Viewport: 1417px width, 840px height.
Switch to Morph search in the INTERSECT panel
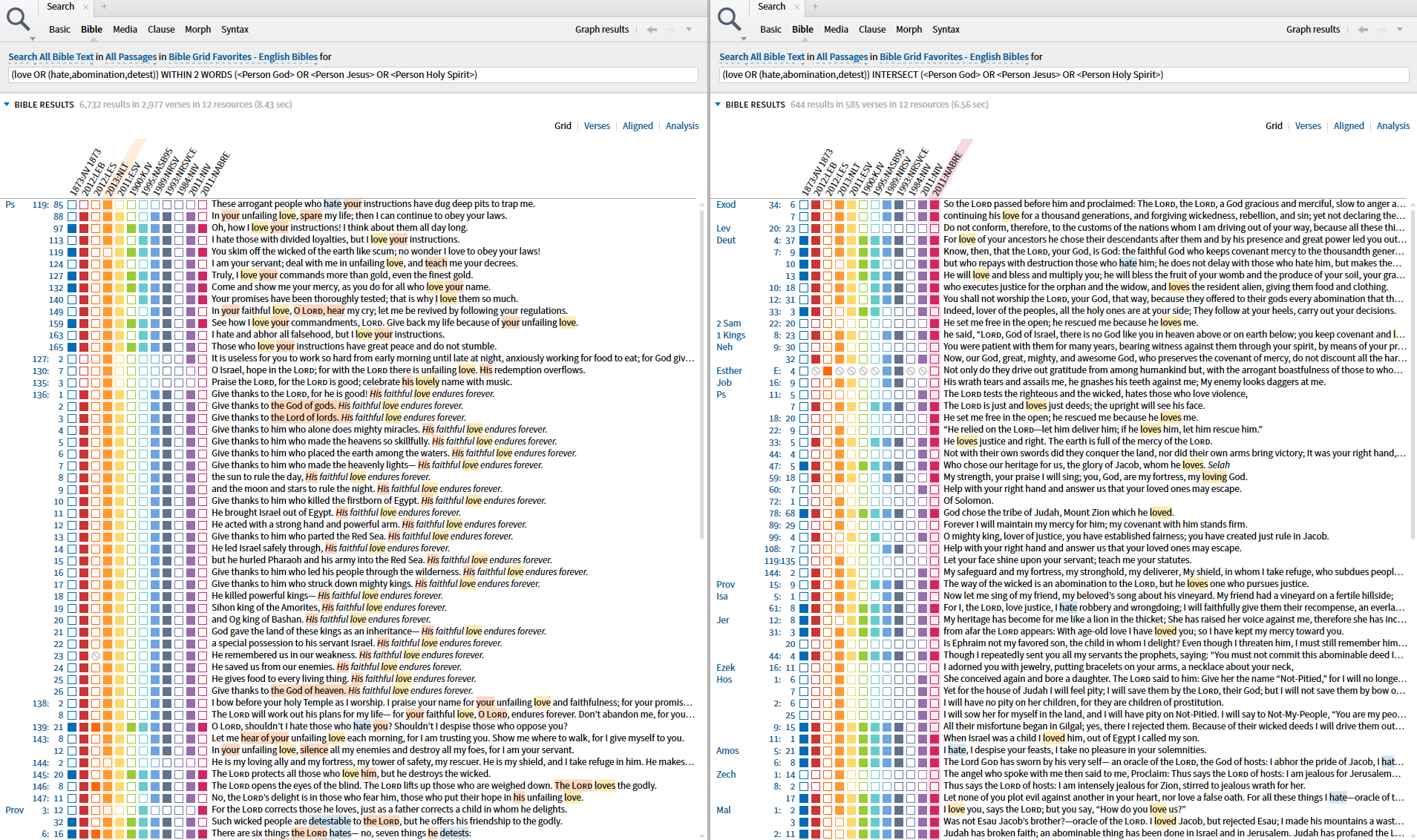[909, 30]
